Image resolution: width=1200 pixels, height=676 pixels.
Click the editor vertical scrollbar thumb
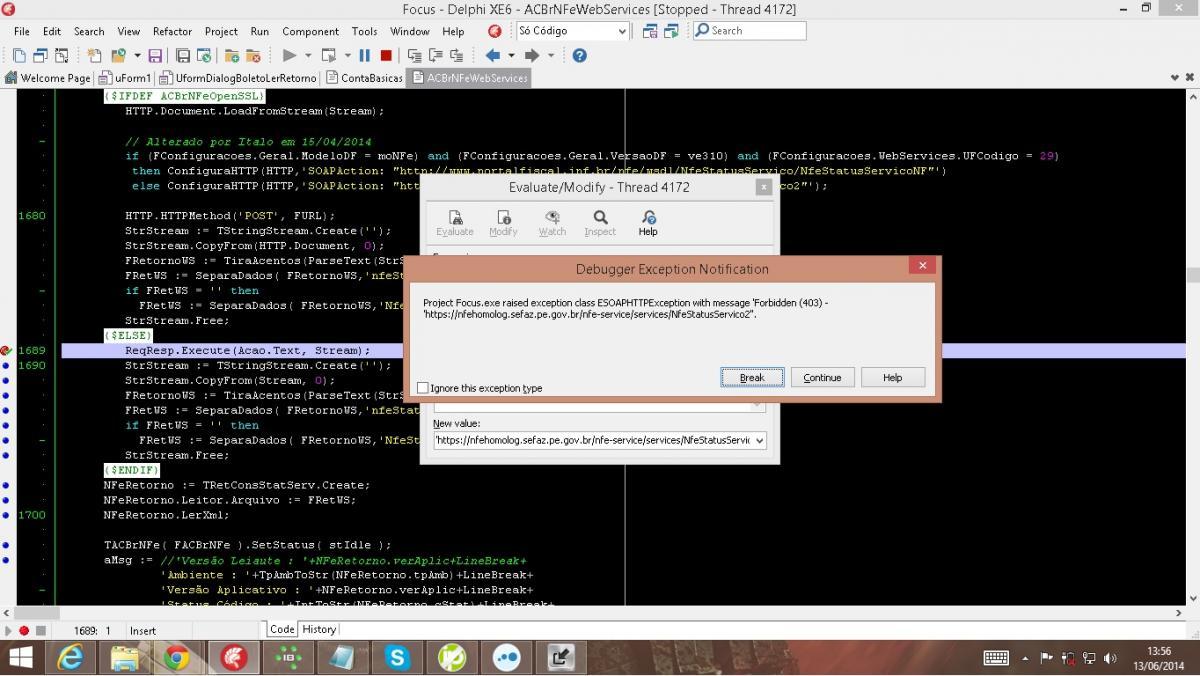click(x=1193, y=275)
